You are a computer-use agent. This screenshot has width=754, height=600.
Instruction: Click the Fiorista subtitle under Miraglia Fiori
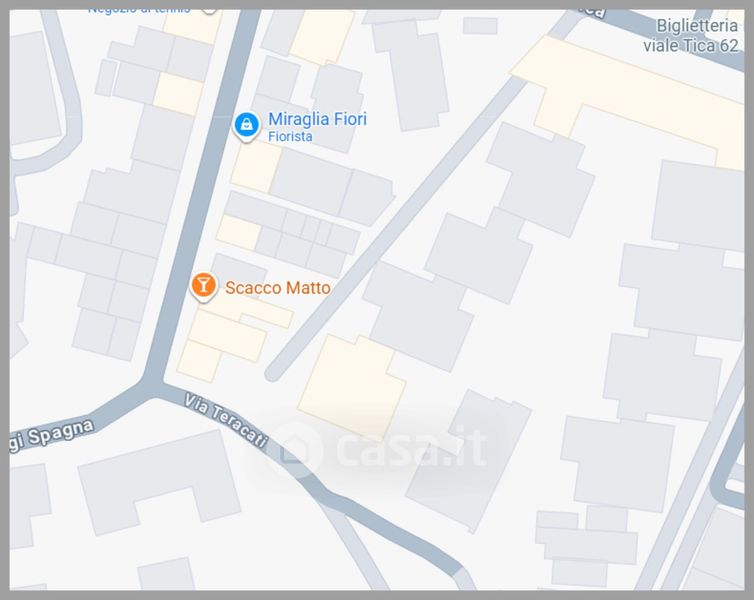pos(290,137)
